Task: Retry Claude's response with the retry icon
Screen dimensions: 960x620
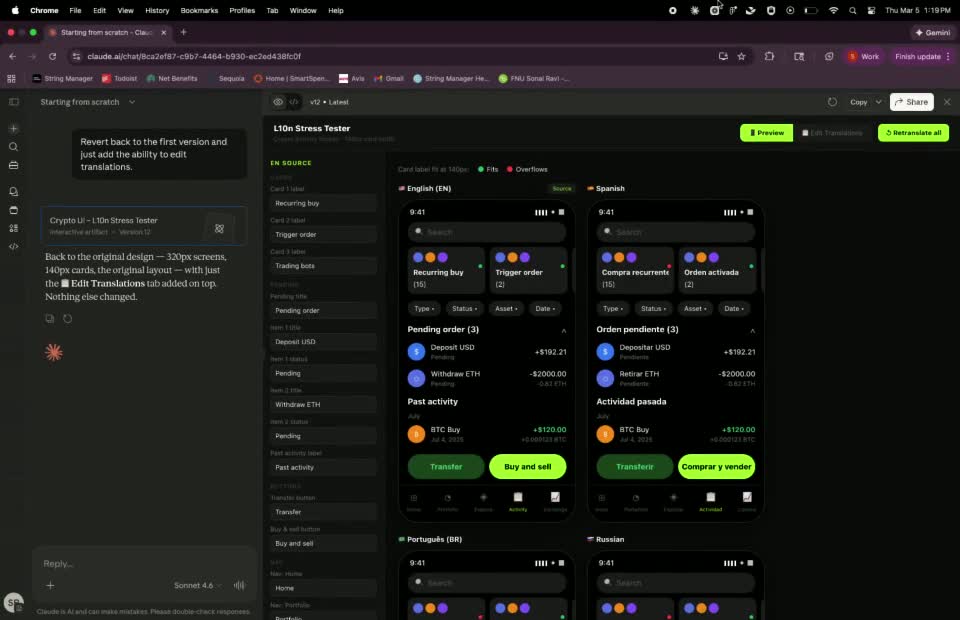Action: 67,318
